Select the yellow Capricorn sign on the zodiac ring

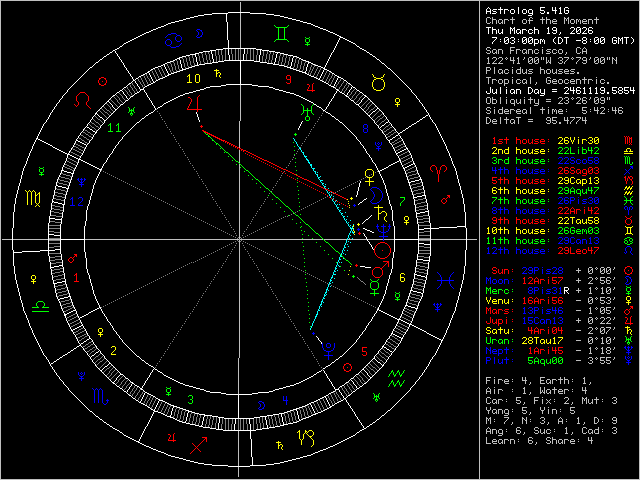[x=308, y=438]
